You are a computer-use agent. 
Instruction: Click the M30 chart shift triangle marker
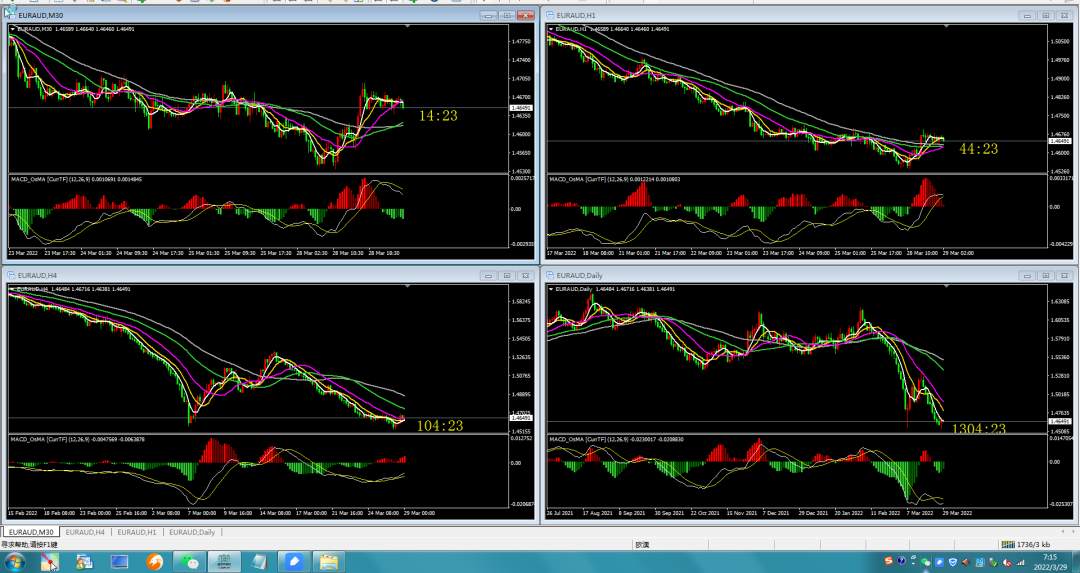(407, 26)
